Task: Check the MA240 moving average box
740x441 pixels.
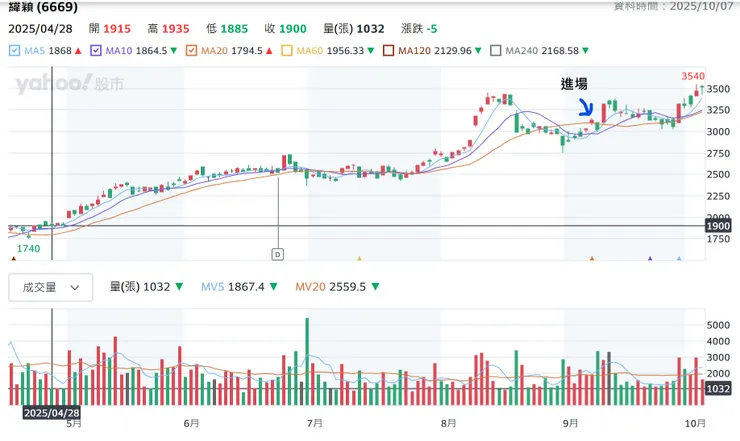Action: 497,50
